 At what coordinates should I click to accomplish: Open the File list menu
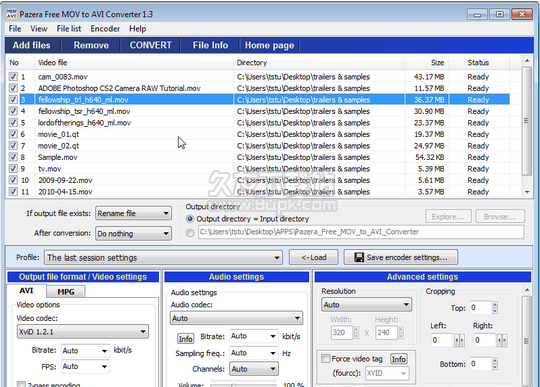69,29
